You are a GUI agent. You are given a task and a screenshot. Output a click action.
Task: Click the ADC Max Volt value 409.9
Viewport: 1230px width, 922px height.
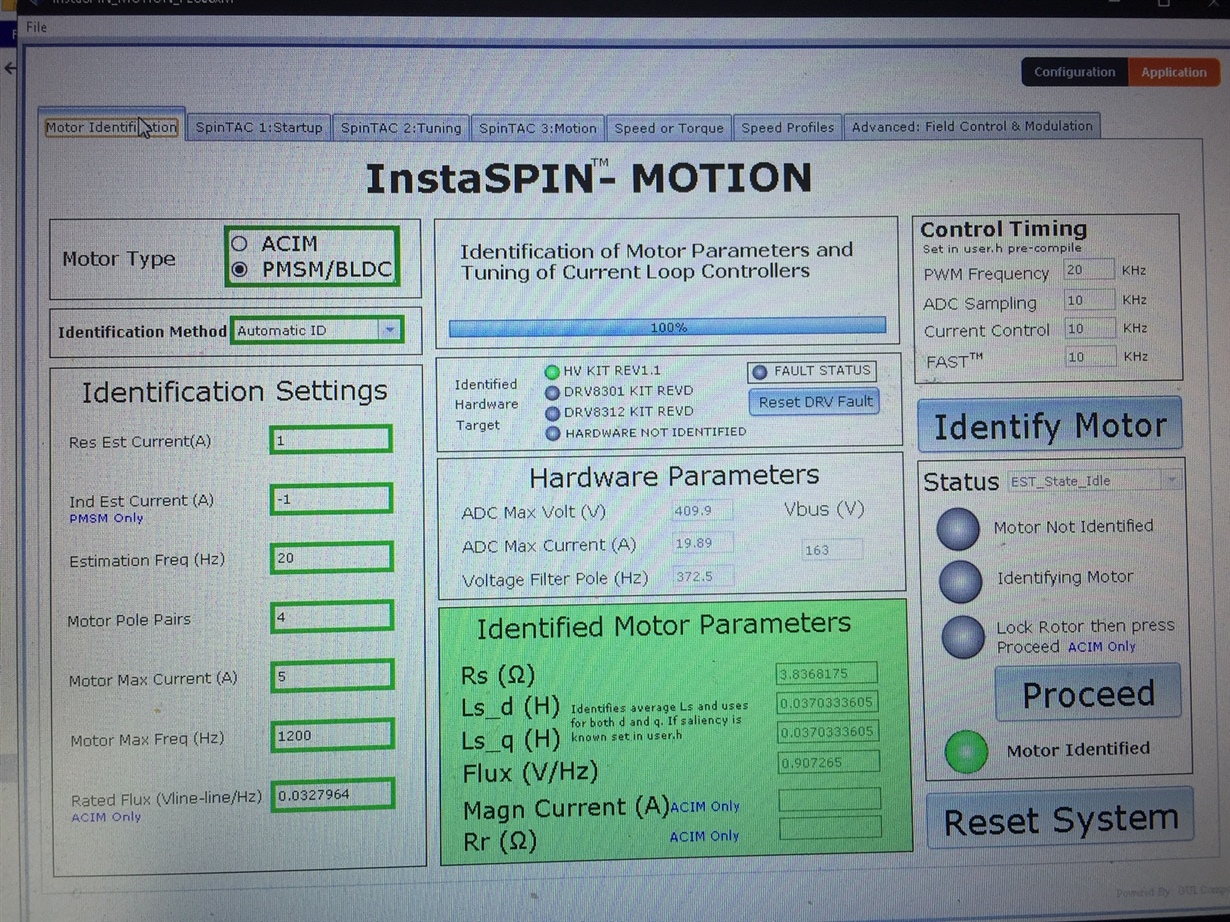(x=703, y=511)
